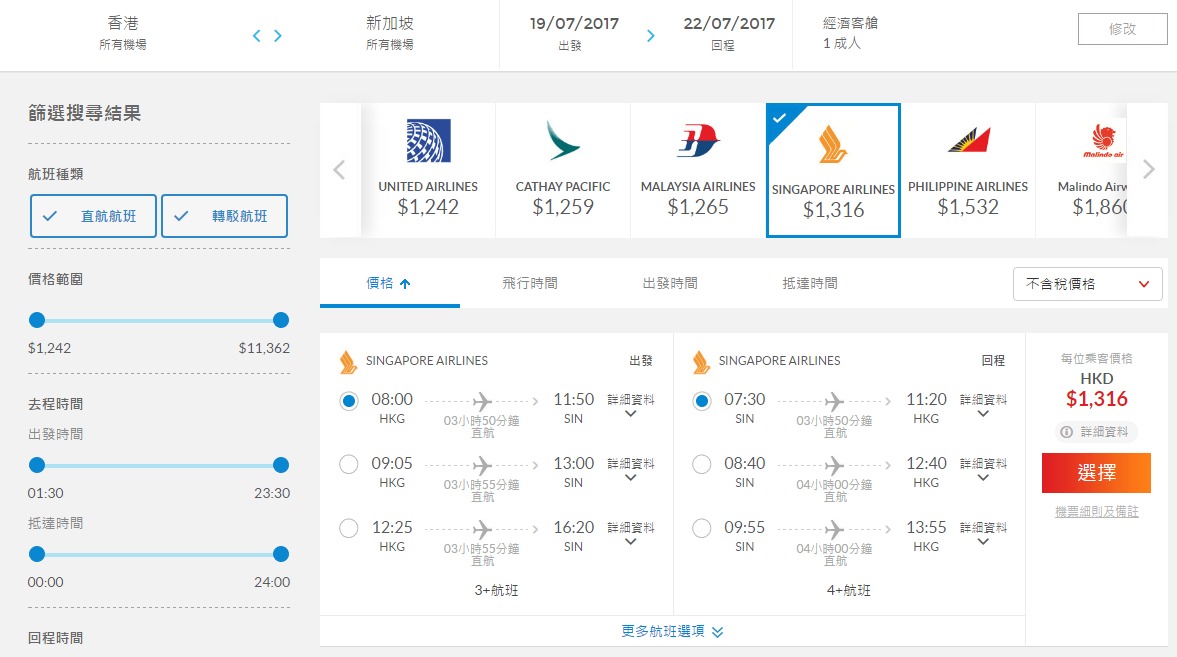Click arrival time slider handle at 24:00

tap(281, 554)
